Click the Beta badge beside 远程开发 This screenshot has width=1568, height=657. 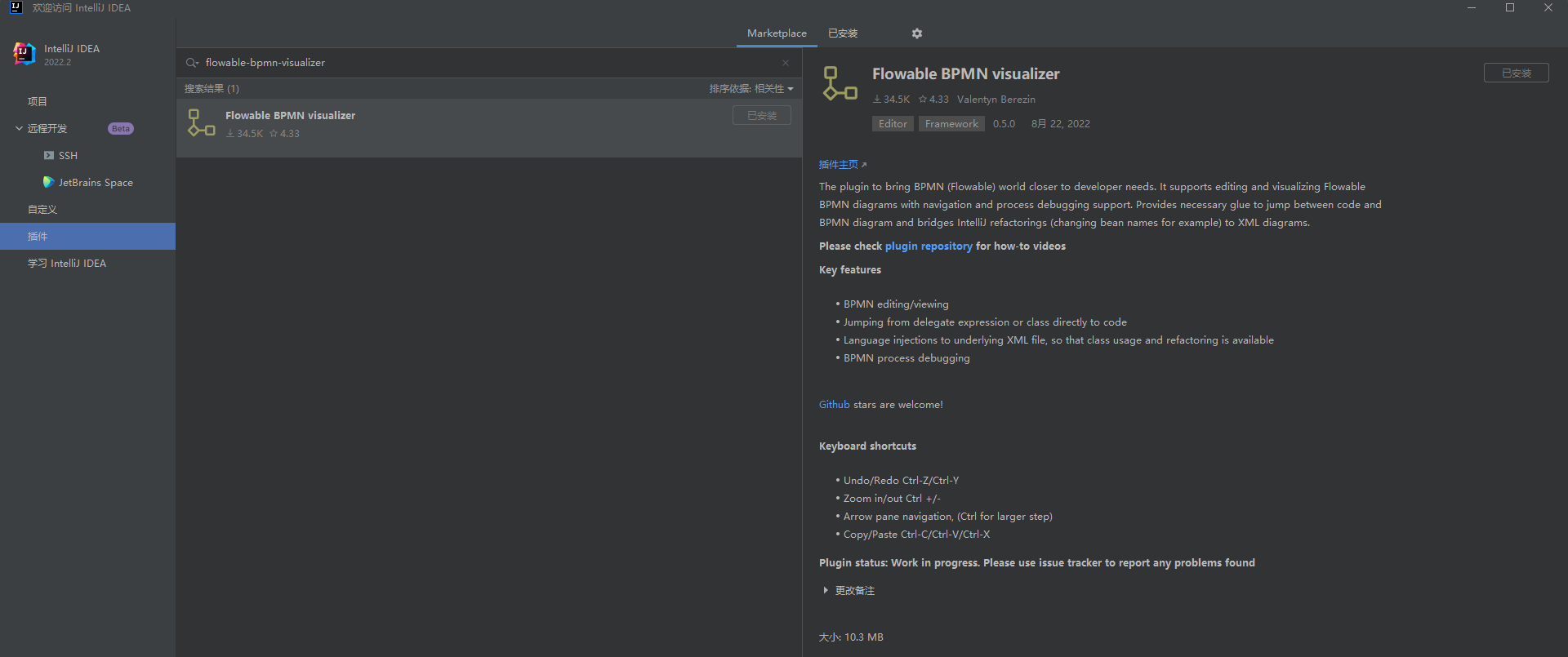(x=121, y=129)
